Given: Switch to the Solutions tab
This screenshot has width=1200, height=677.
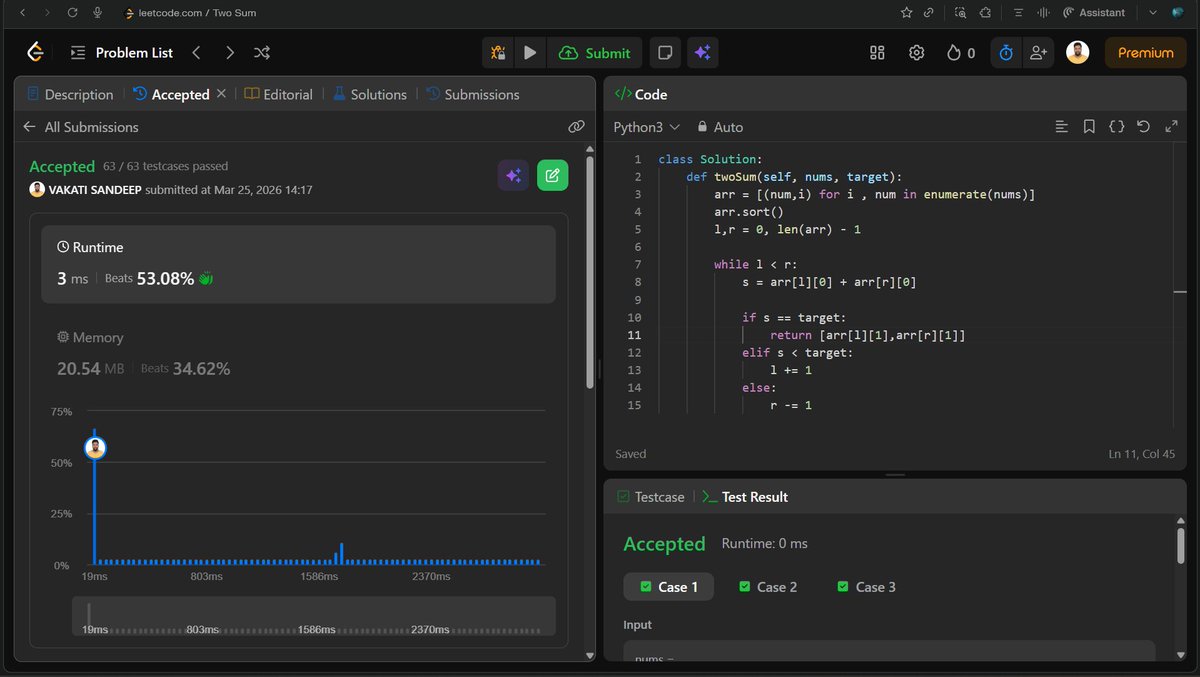Looking at the screenshot, I should 370,94.
